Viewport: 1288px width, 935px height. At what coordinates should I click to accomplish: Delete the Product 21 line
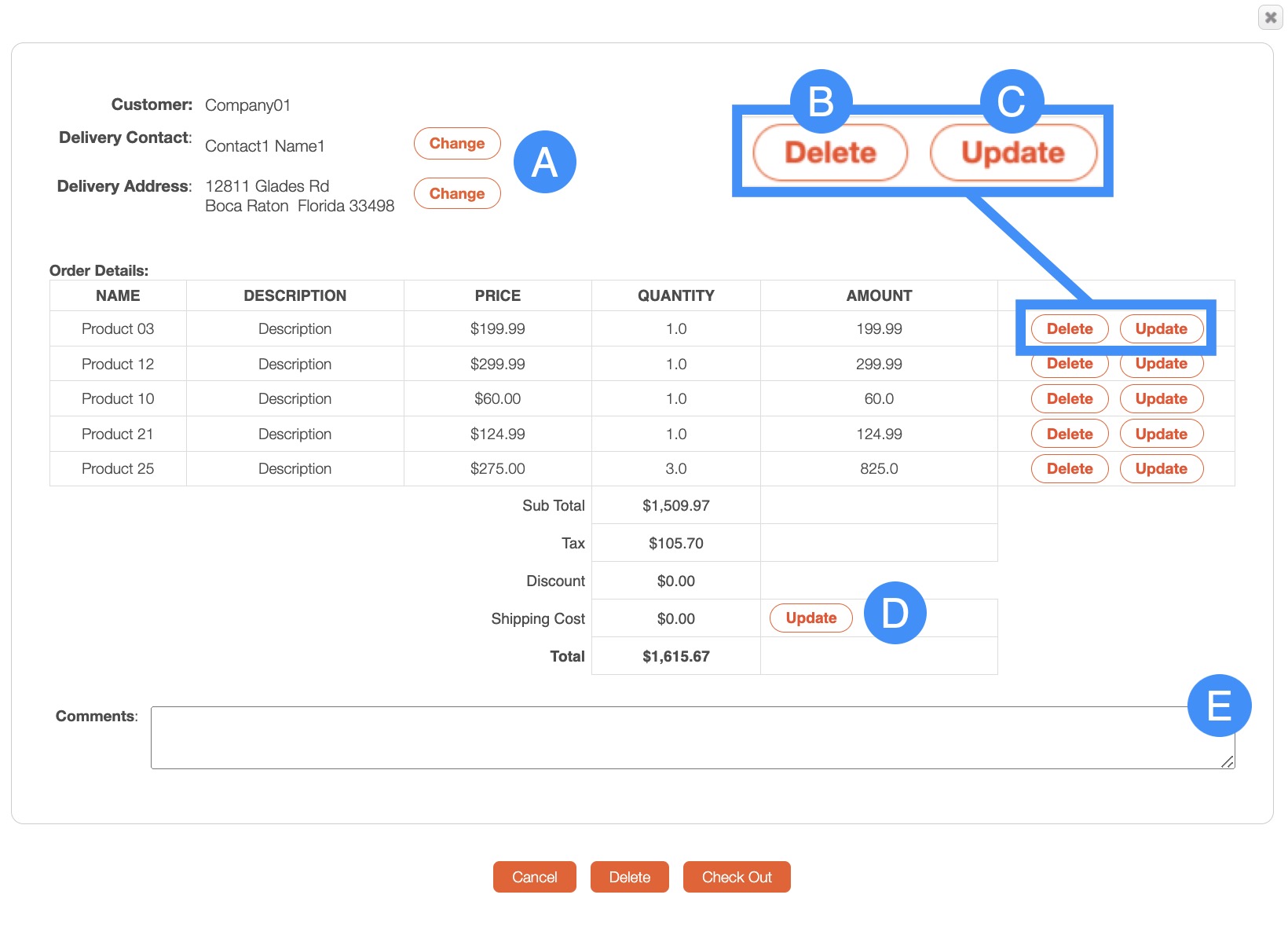pyautogui.click(x=1069, y=434)
